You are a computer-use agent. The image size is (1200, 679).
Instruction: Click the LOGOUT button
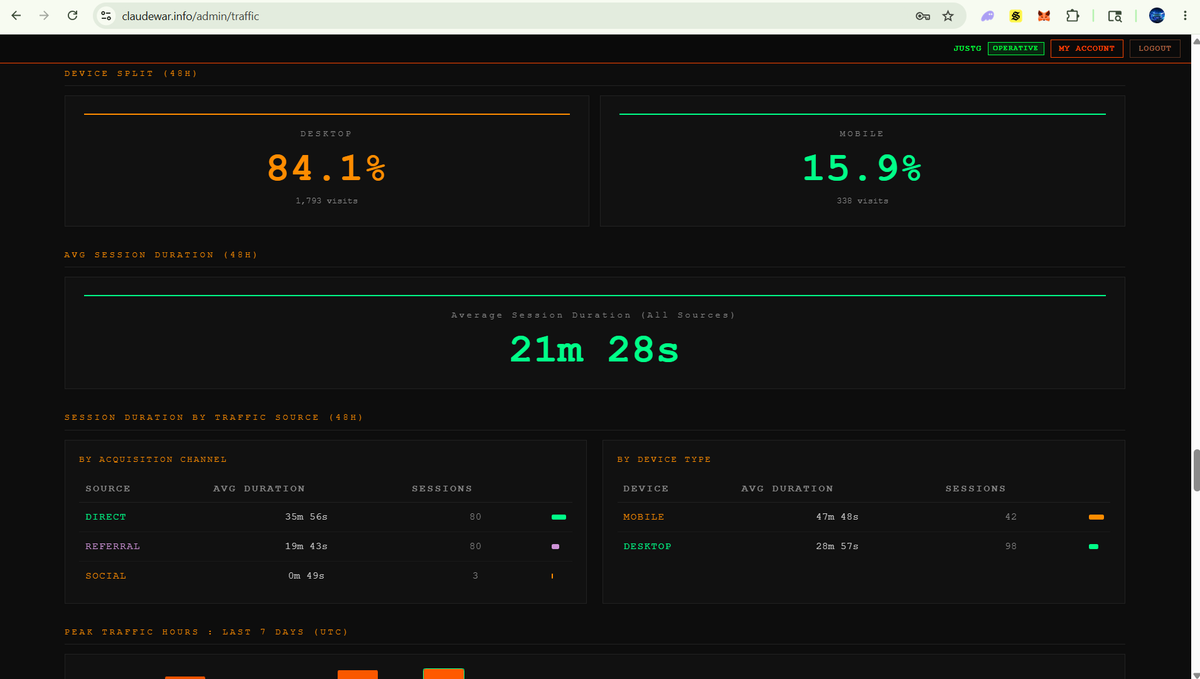coord(1154,48)
